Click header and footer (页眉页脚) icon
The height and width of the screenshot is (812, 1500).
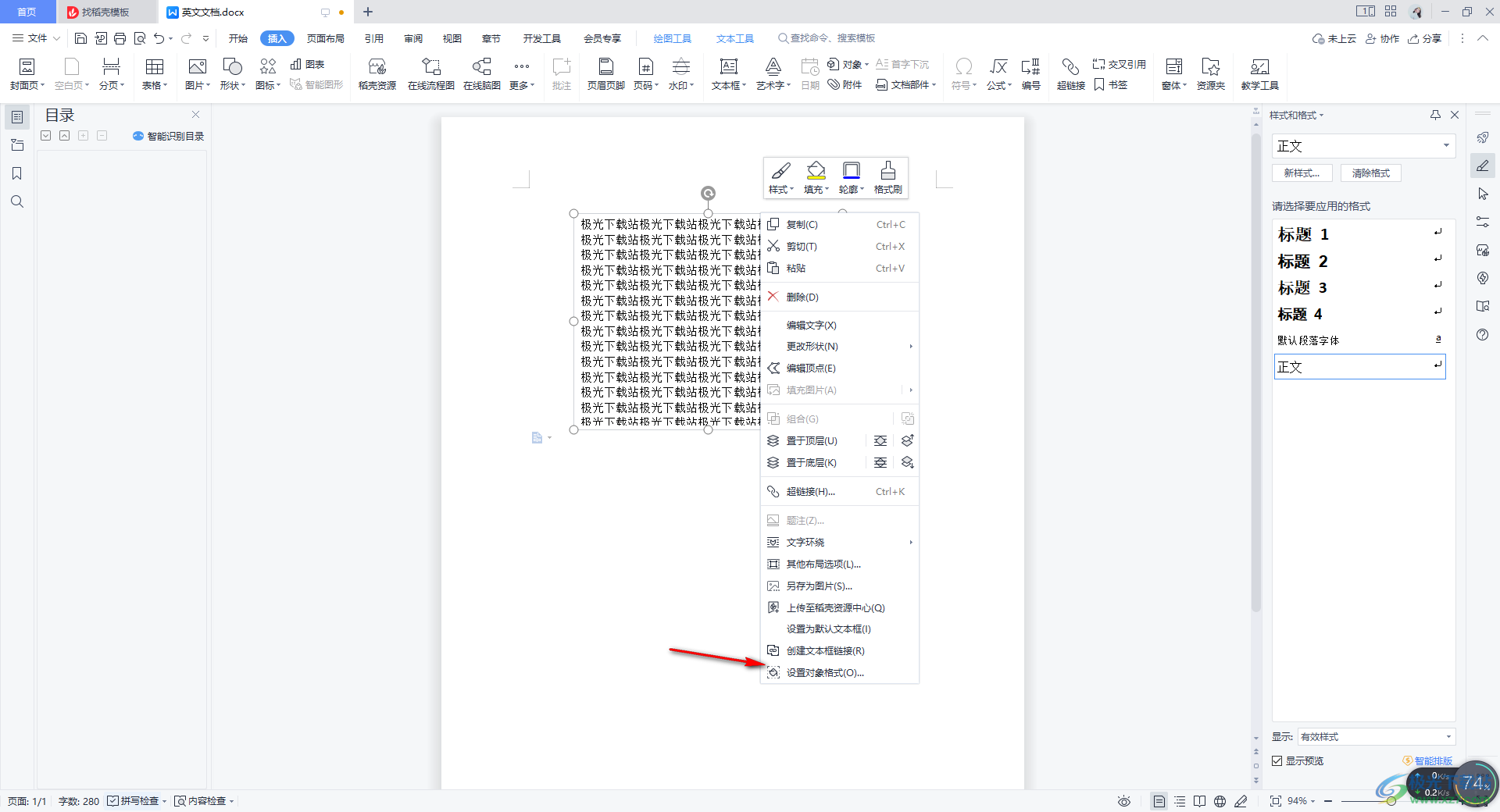click(x=605, y=74)
